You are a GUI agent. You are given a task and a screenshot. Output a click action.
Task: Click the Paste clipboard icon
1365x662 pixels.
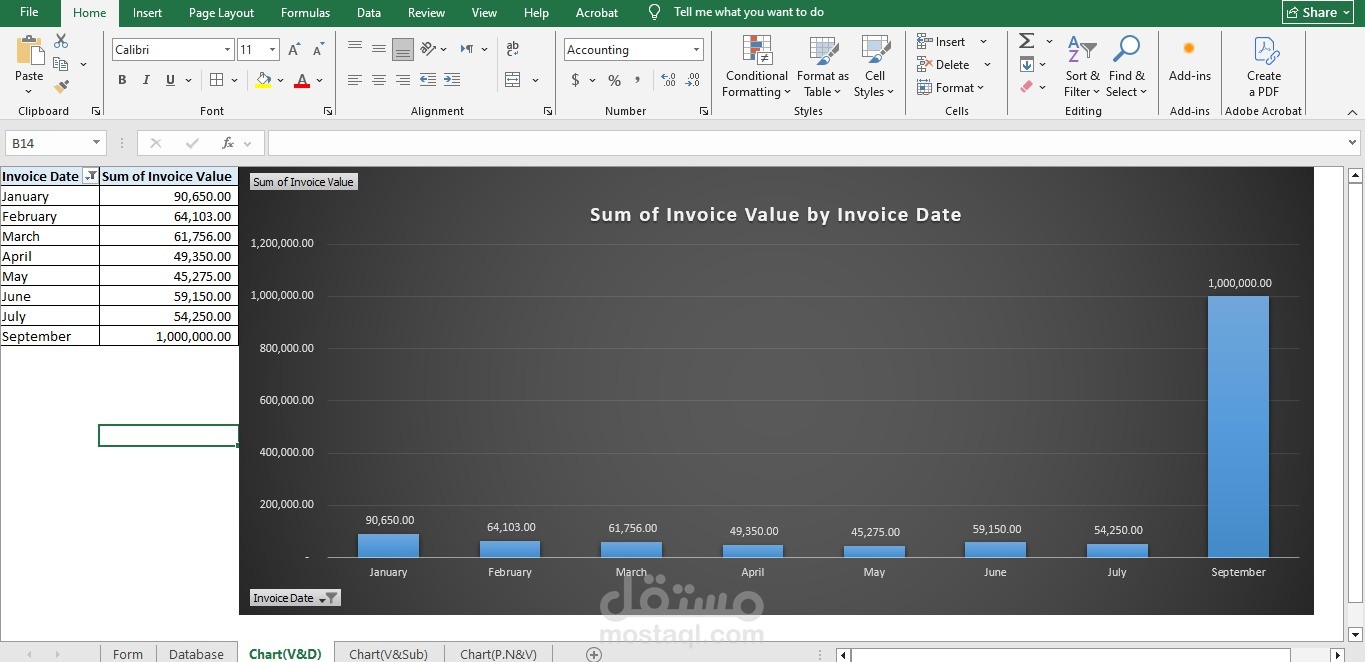point(29,50)
